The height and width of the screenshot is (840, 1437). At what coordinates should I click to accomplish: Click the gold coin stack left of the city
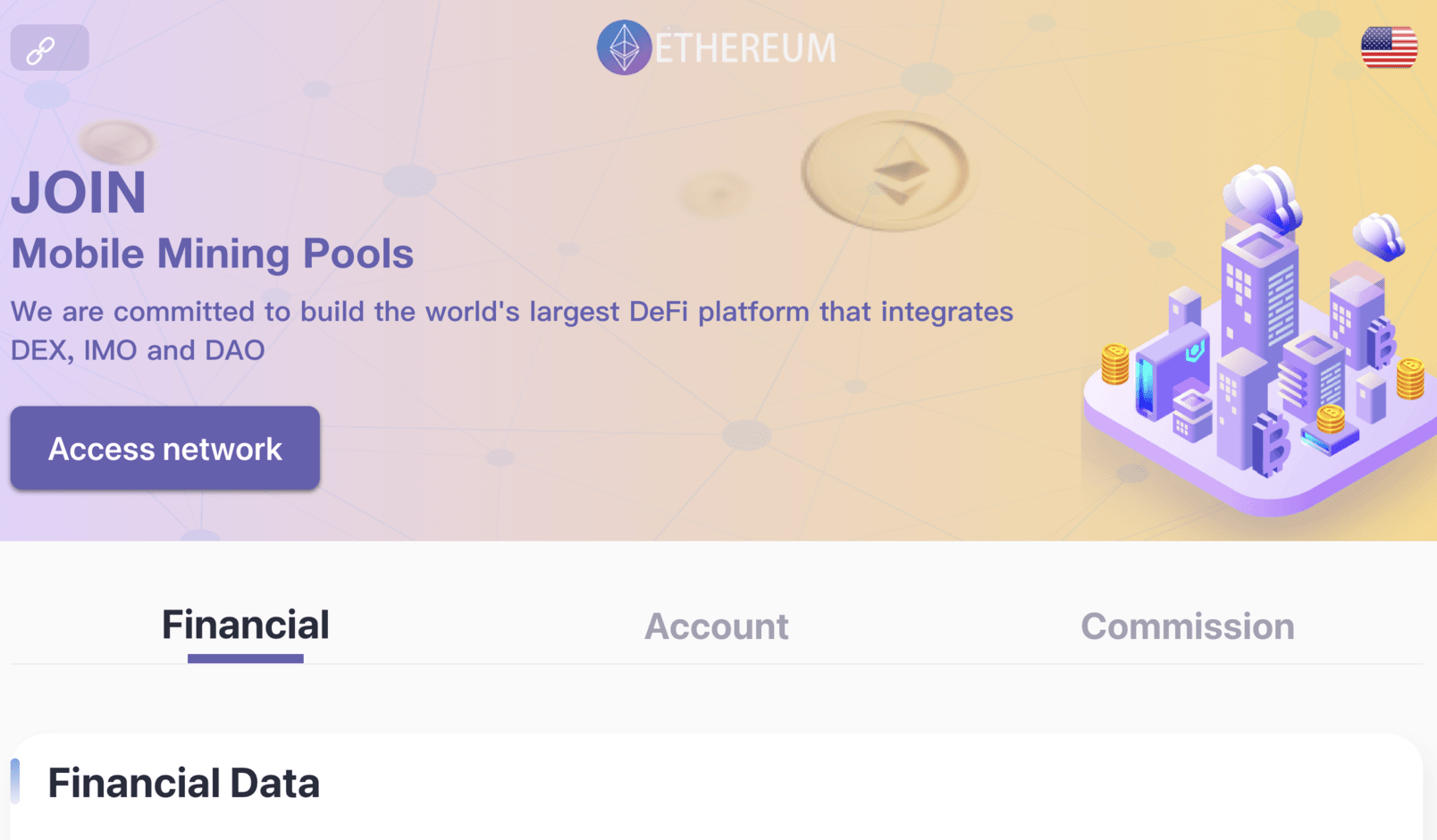1115,365
